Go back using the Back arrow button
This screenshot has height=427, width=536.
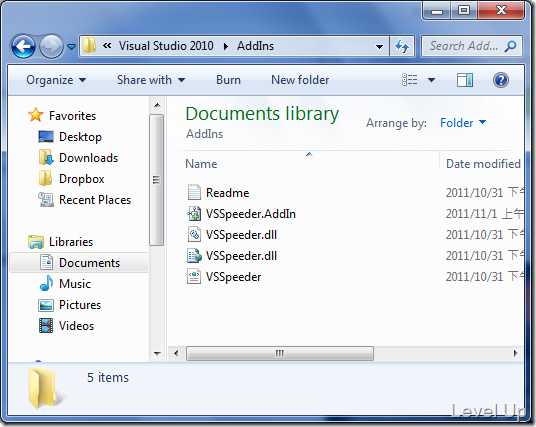[23, 46]
